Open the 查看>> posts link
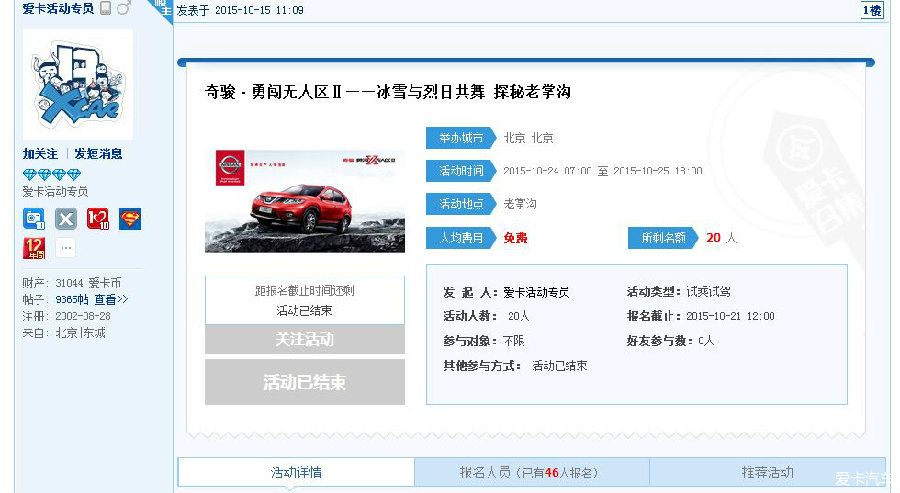This screenshot has height=493, width=900. 111,300
